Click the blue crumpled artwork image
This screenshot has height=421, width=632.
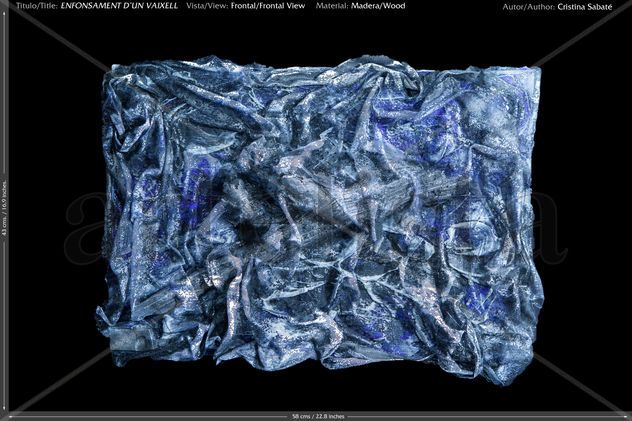click(x=320, y=220)
